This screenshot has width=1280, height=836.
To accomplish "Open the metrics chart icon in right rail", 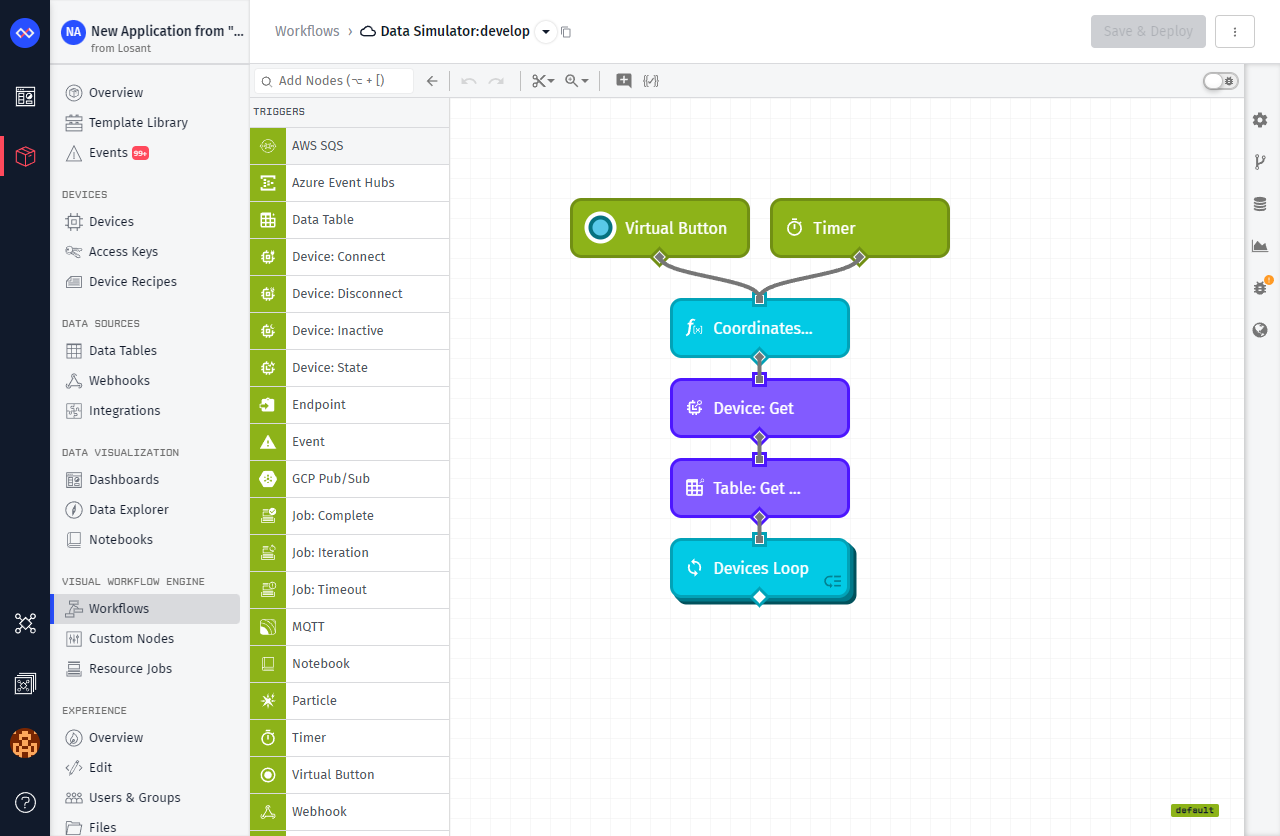I will point(1260,246).
